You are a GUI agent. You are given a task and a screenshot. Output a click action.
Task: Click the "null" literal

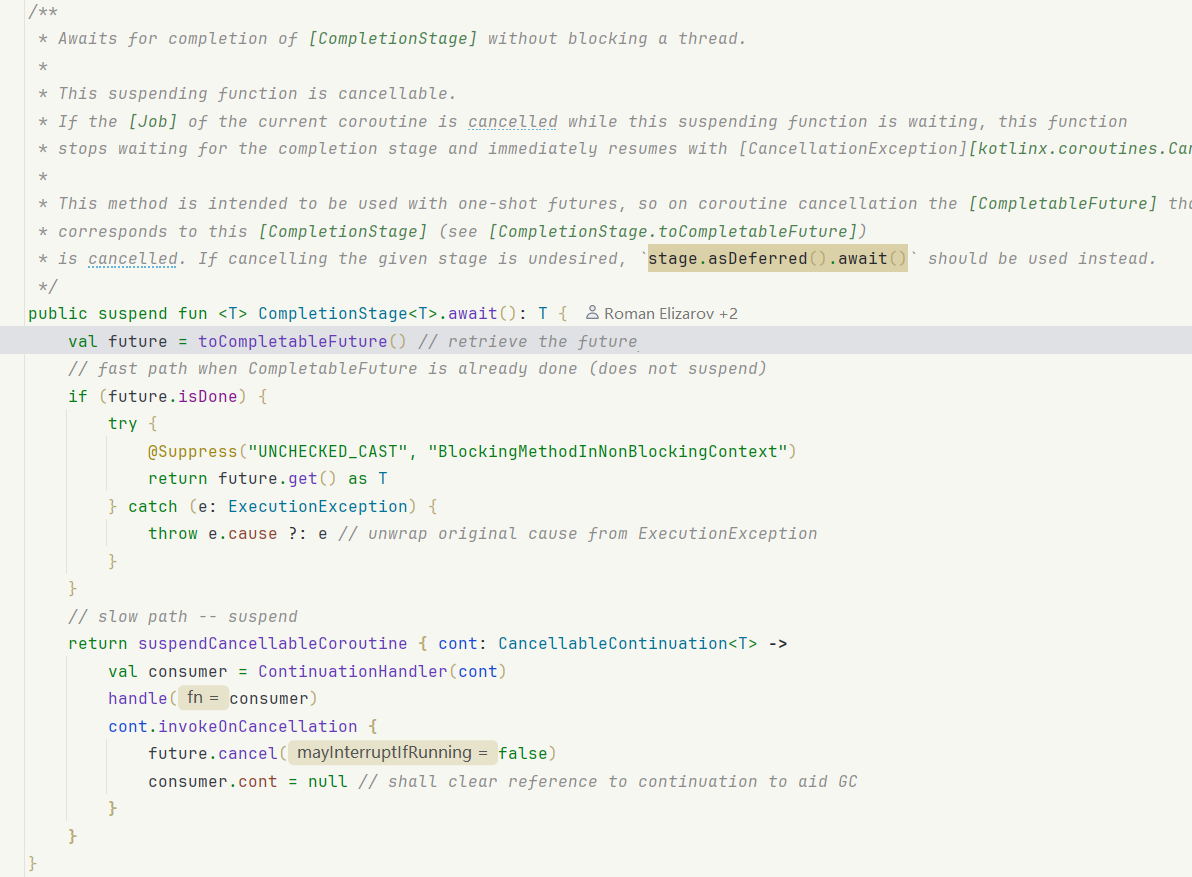coord(328,782)
